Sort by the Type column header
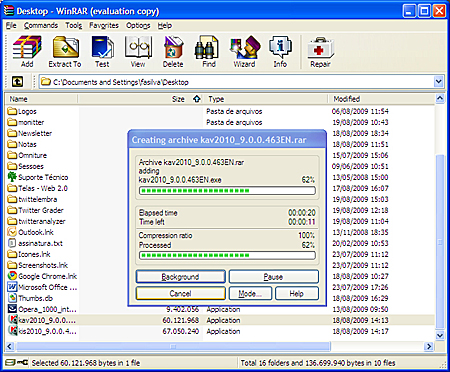 (265, 99)
